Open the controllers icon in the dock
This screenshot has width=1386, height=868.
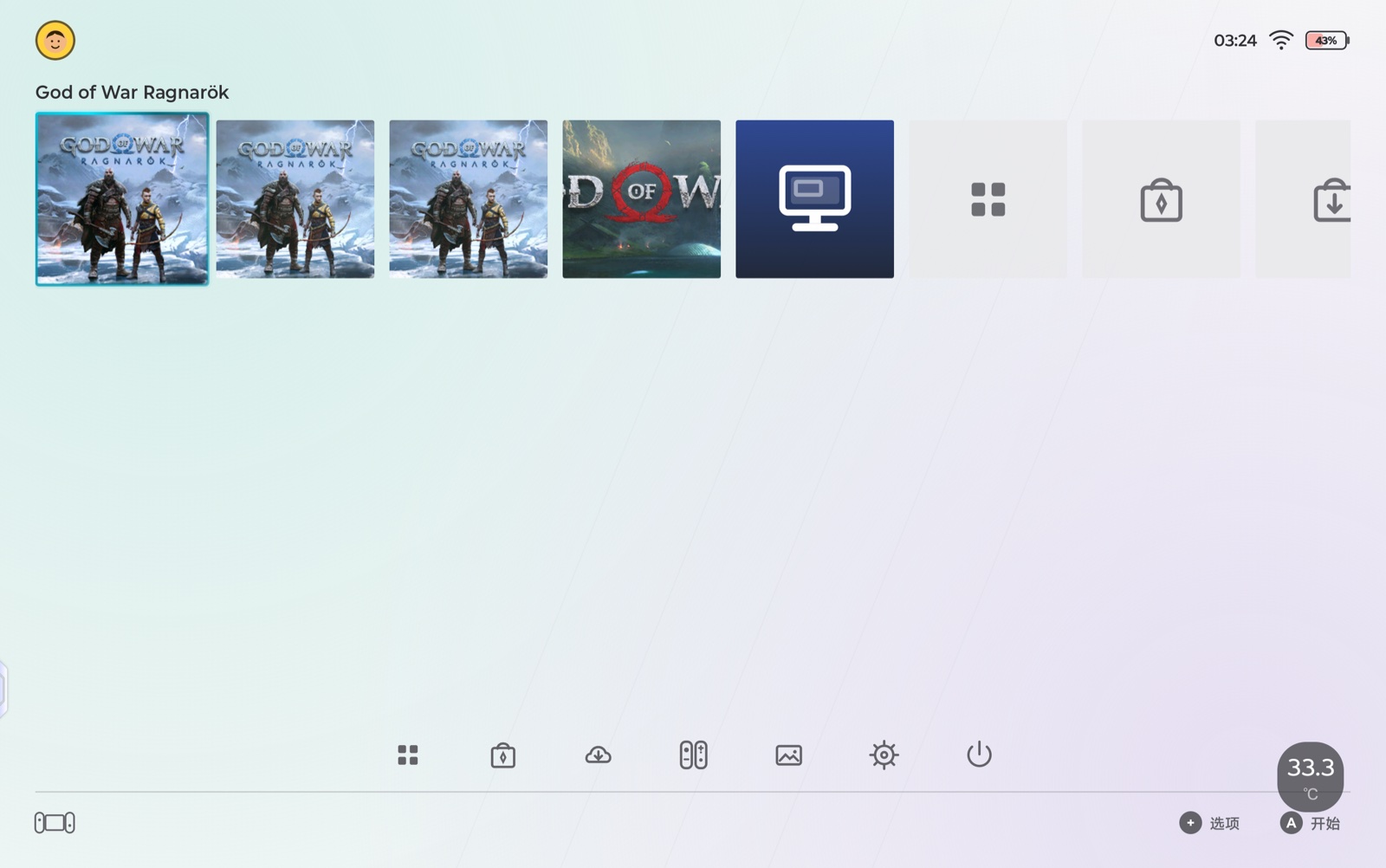pyautogui.click(x=694, y=755)
